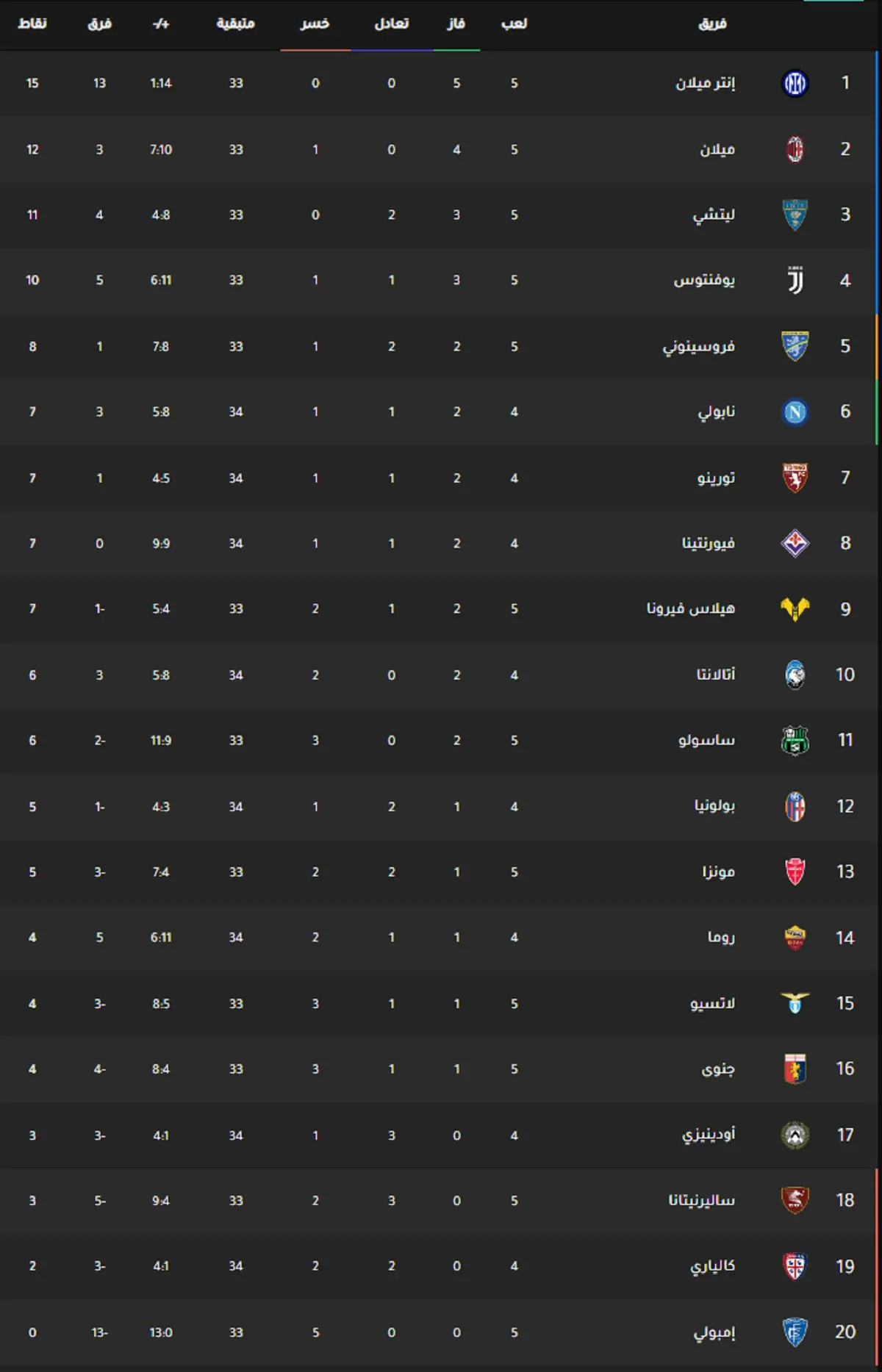Select the Genoa club badge
The width and height of the screenshot is (882, 1372).
pos(795,1068)
